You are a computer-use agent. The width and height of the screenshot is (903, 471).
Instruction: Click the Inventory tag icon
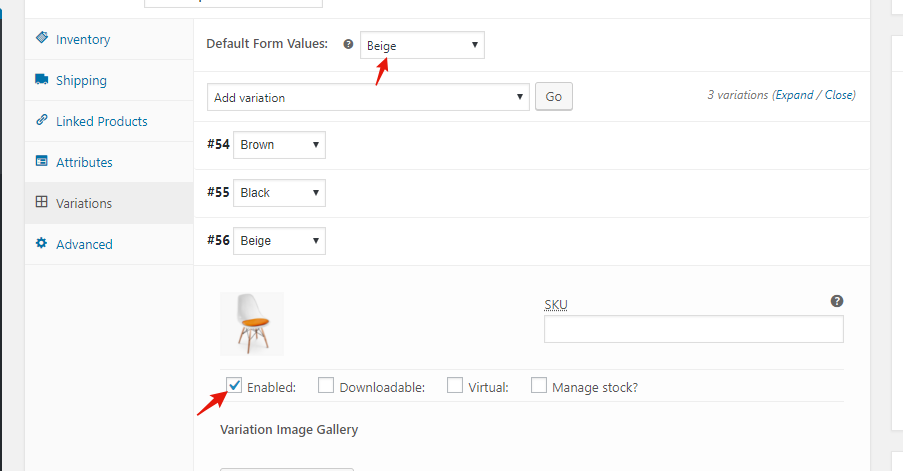tap(41, 38)
